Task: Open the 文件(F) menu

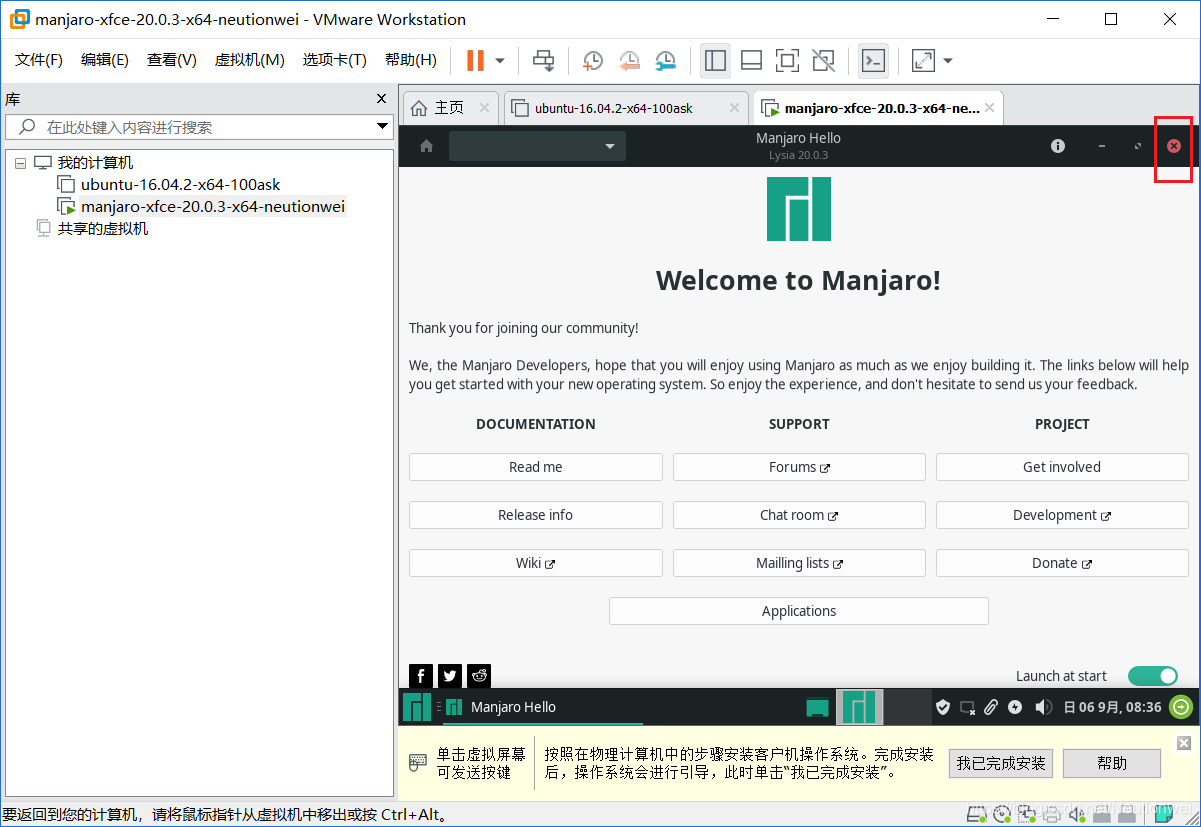Action: (x=39, y=60)
